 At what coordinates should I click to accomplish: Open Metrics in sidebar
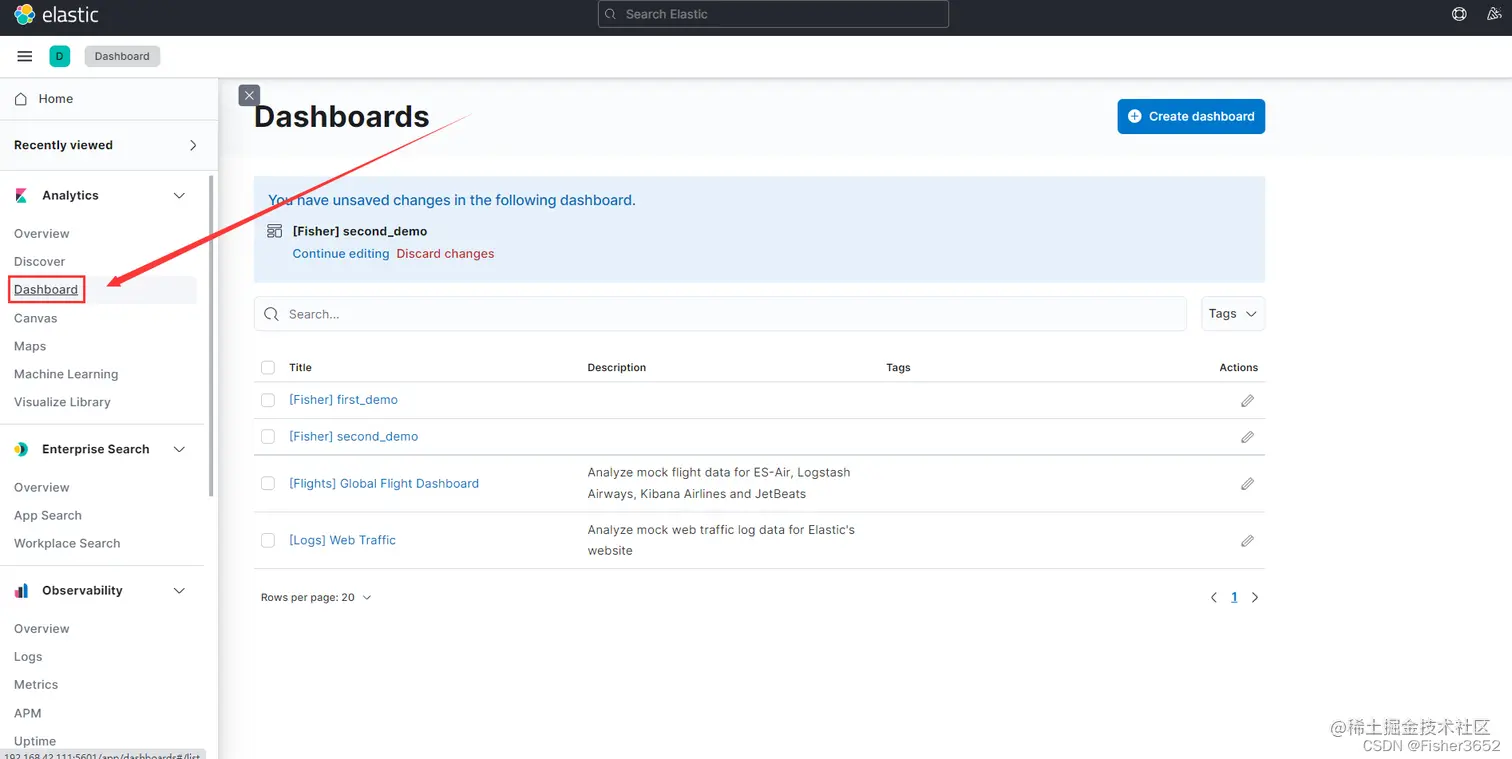coord(36,685)
